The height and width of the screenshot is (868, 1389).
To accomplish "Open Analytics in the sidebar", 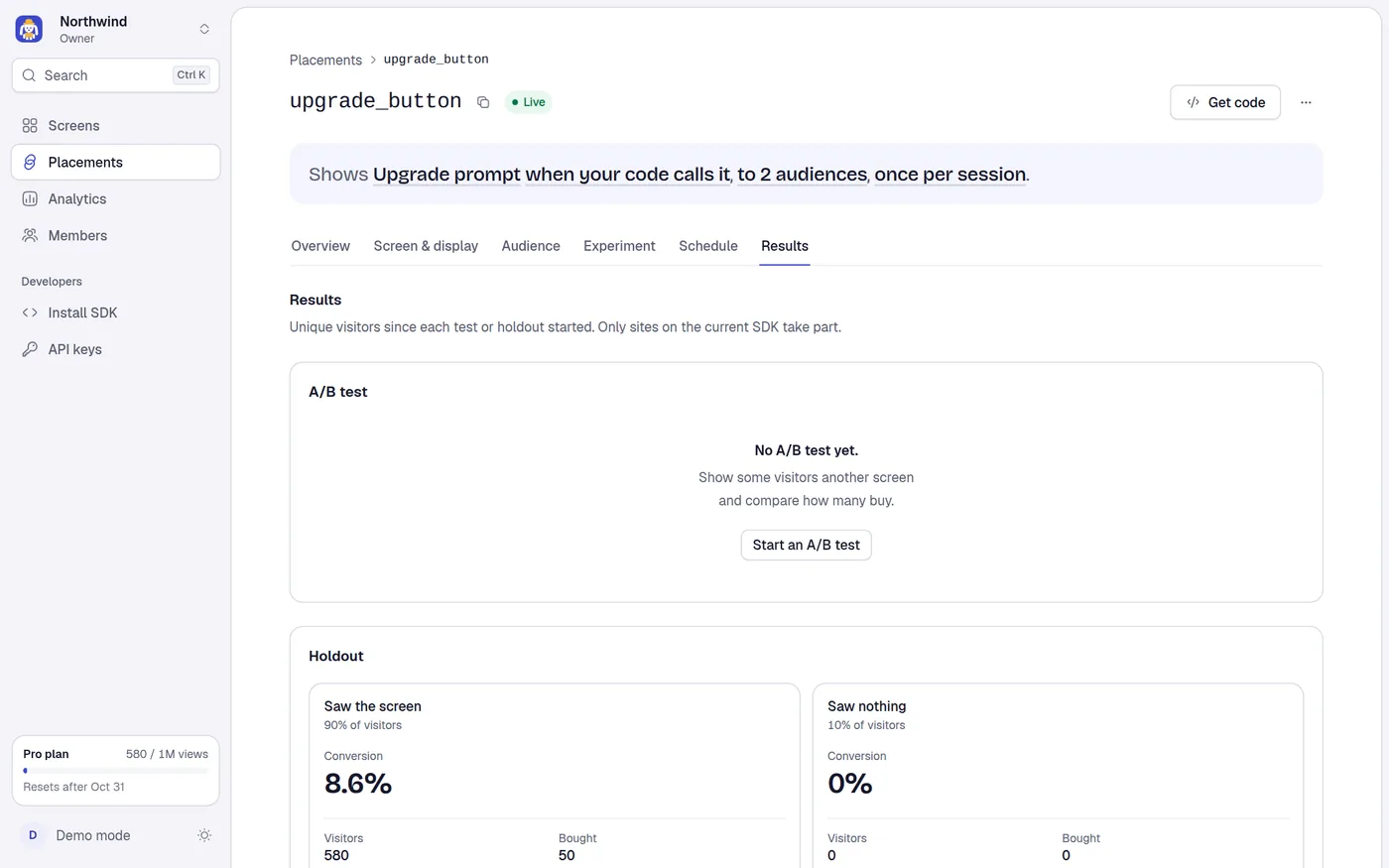I will 115,199.
